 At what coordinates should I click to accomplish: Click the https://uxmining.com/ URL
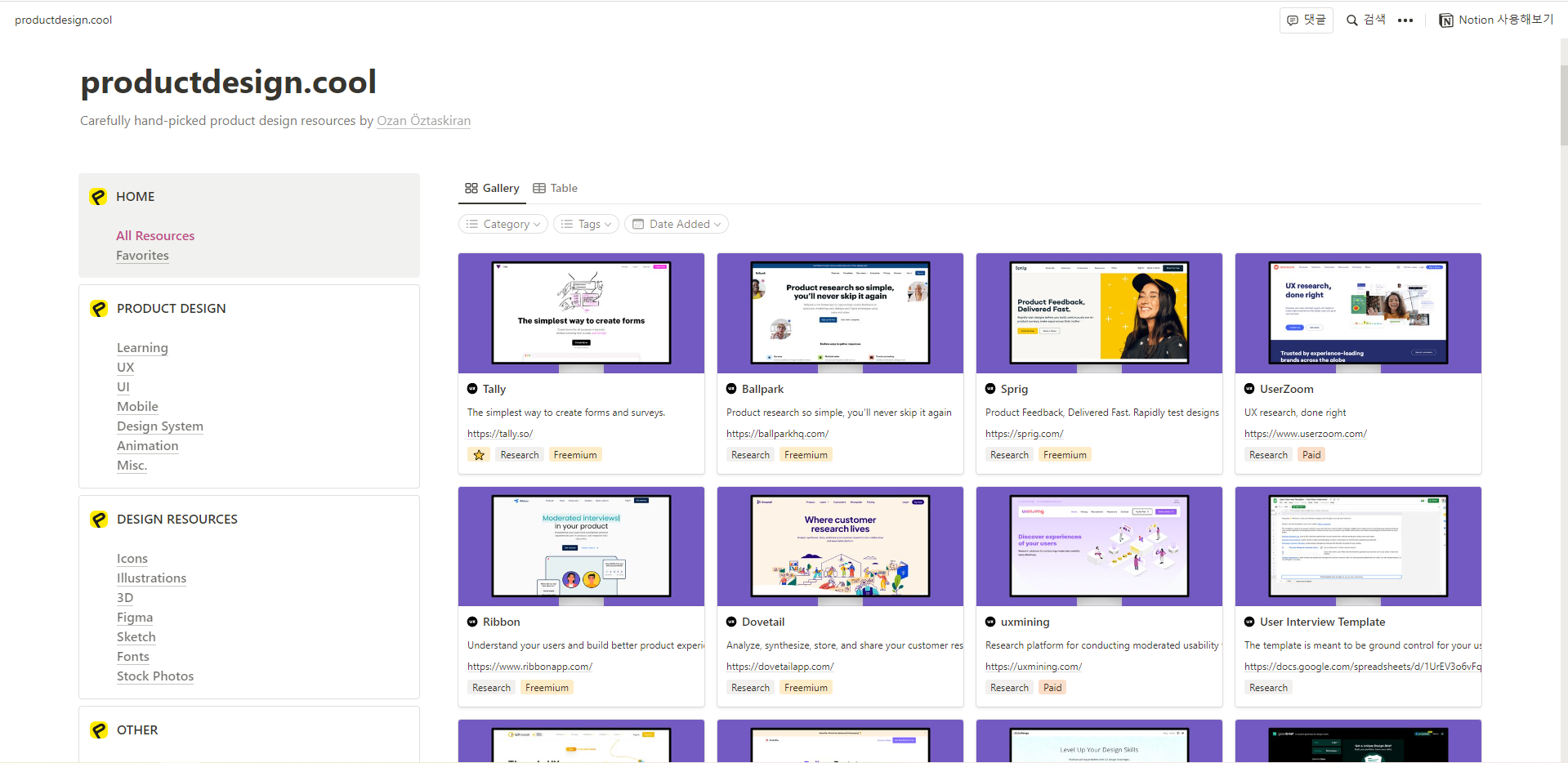(x=1033, y=667)
